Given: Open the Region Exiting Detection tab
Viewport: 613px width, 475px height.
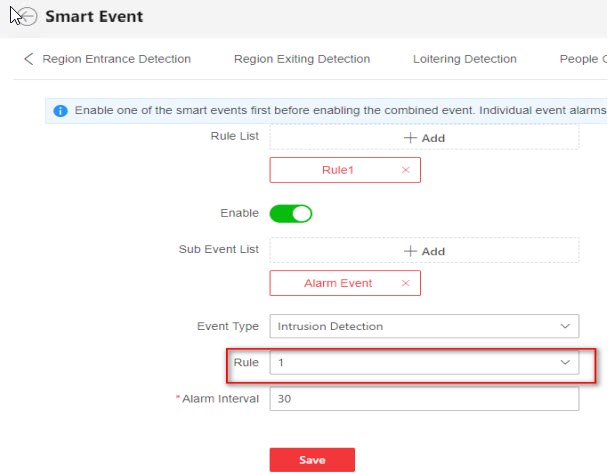Looking at the screenshot, I should (x=302, y=59).
